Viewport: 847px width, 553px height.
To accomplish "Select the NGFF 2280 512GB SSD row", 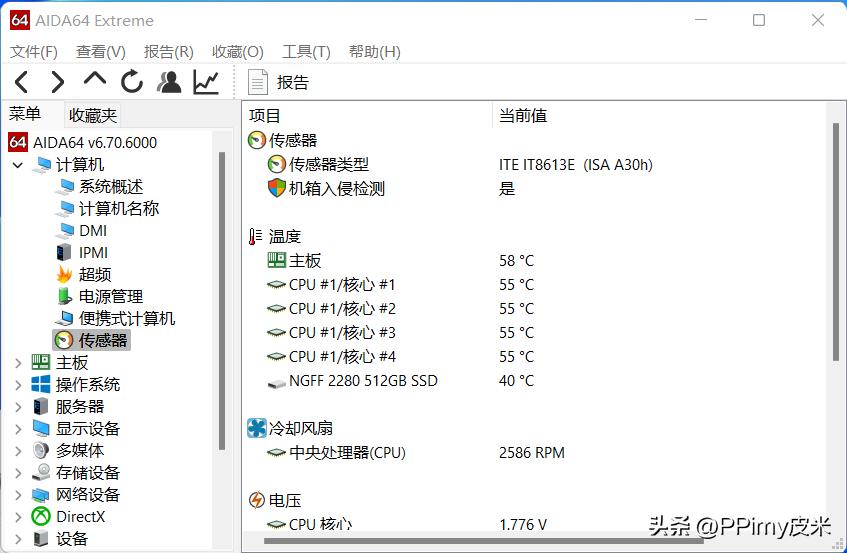I will (363, 381).
